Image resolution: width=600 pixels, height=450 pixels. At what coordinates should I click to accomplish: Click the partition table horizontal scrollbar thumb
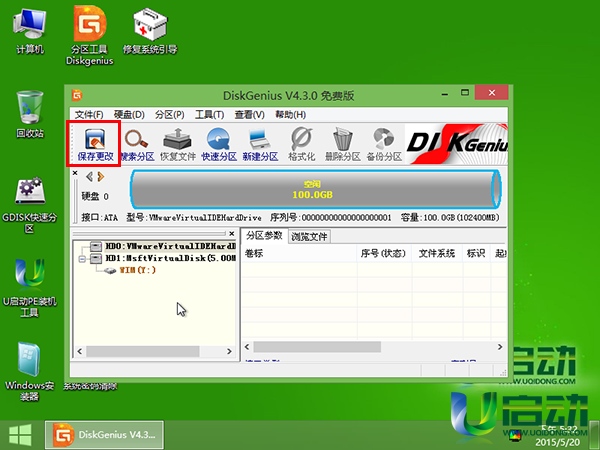point(317,347)
